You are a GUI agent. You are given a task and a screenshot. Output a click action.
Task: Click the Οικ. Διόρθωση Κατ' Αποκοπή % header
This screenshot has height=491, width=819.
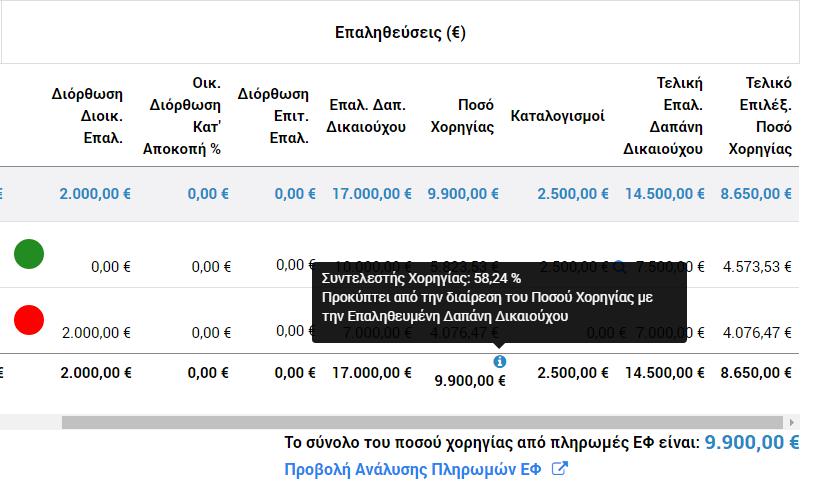click(182, 116)
